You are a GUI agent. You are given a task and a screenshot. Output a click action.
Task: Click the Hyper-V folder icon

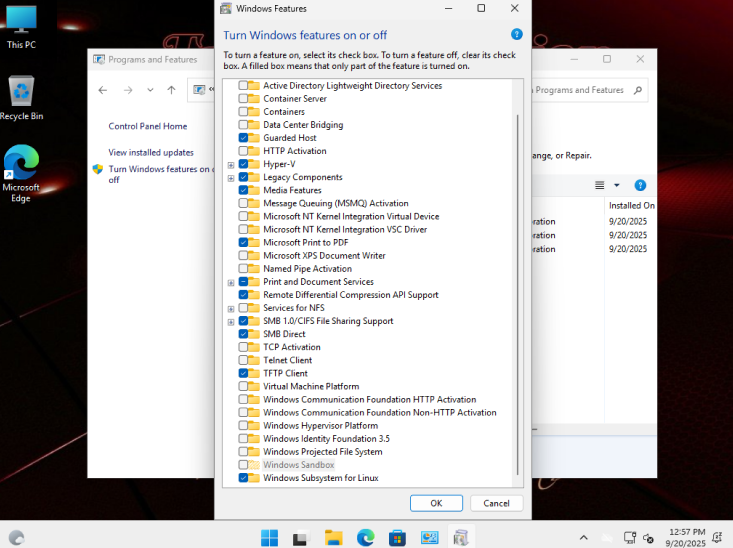pos(254,164)
